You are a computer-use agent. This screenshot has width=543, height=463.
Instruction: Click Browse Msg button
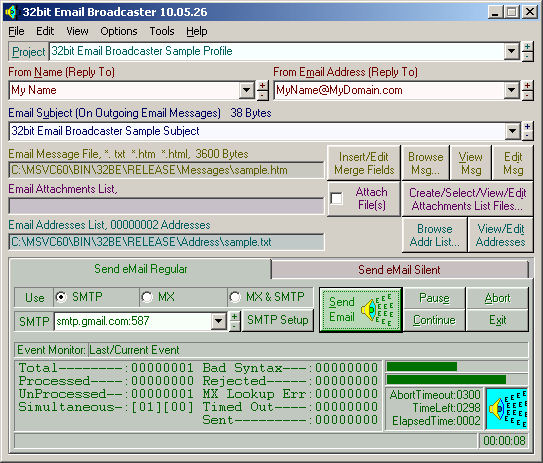pos(426,163)
